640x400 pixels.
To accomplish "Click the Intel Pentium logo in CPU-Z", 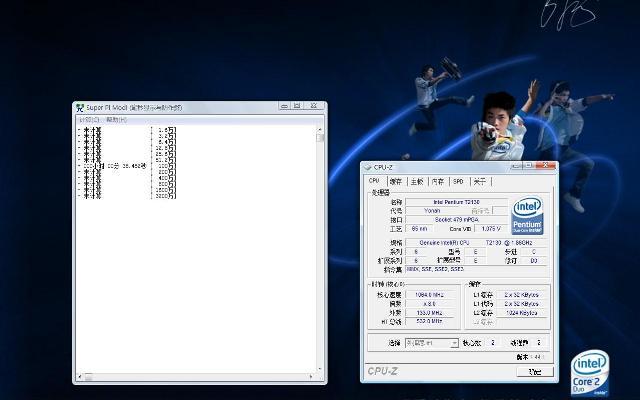I will [528, 215].
